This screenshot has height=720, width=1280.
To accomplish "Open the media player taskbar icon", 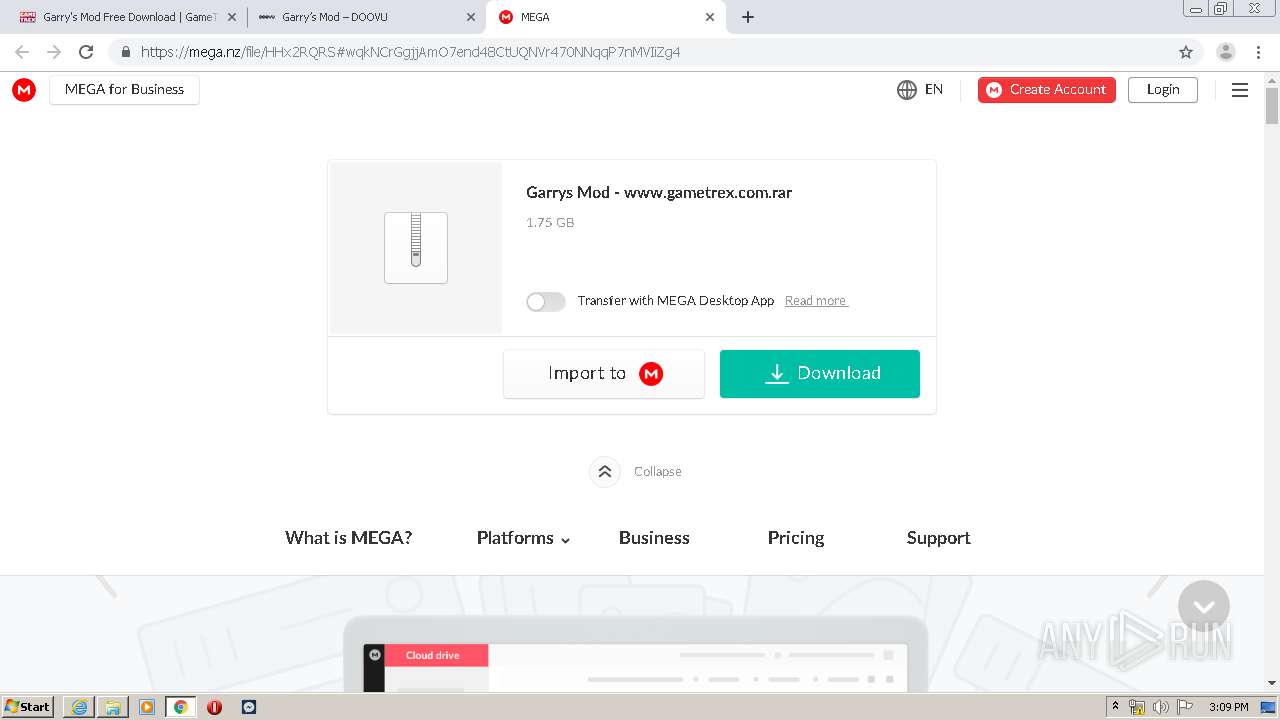I will click(x=147, y=707).
